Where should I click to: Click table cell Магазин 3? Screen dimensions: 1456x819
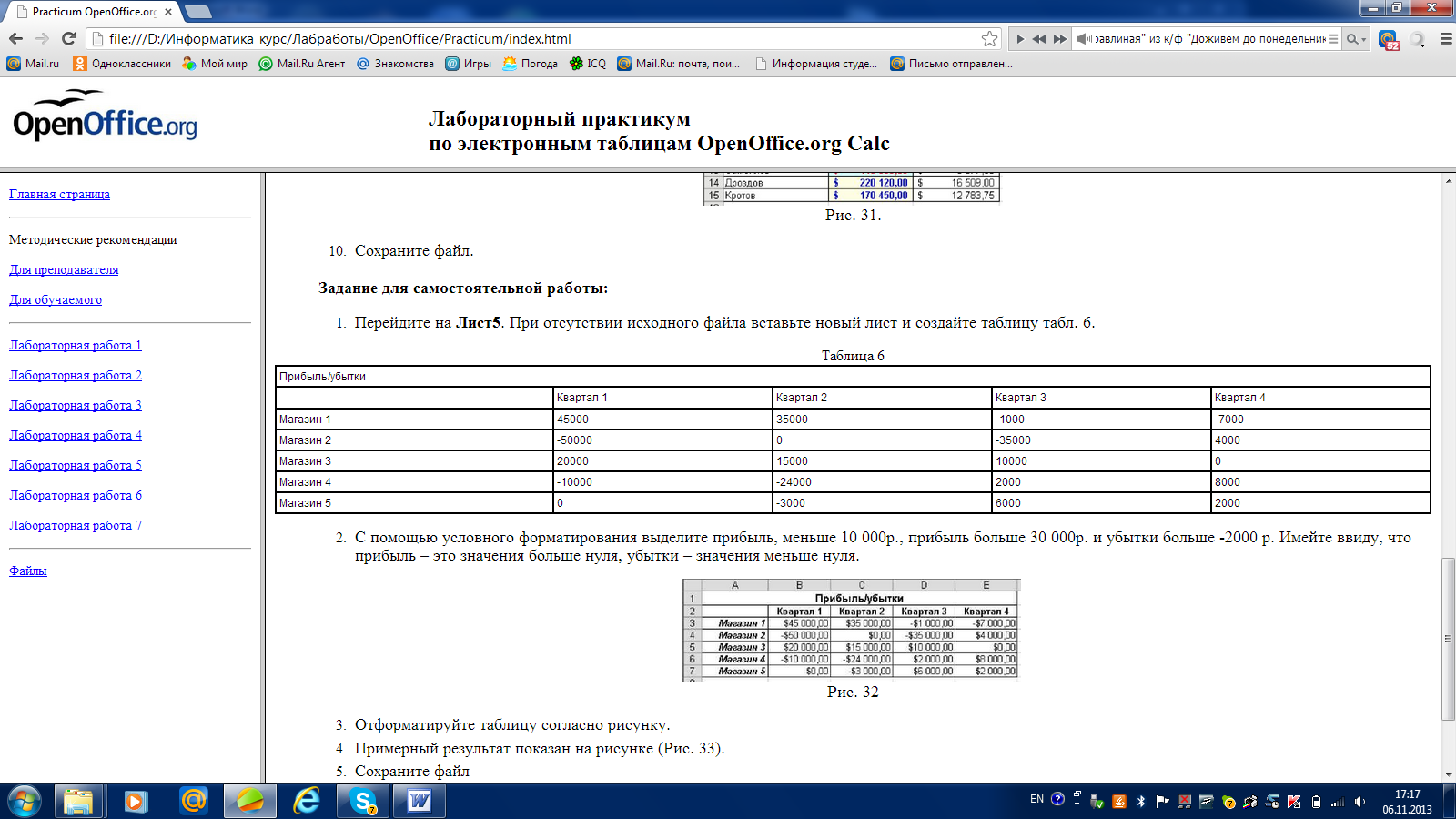[x=415, y=461]
